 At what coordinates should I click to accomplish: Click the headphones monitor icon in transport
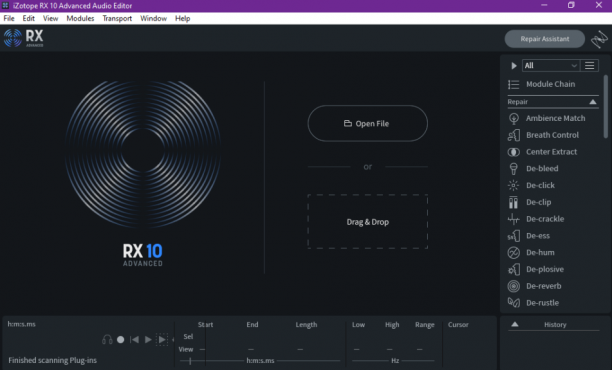click(107, 340)
